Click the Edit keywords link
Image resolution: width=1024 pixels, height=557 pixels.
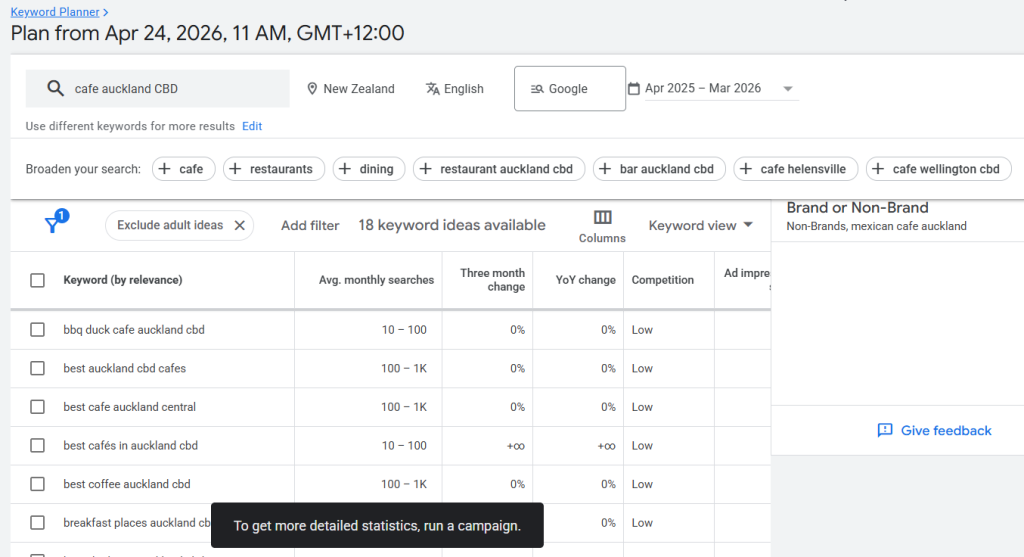[252, 126]
